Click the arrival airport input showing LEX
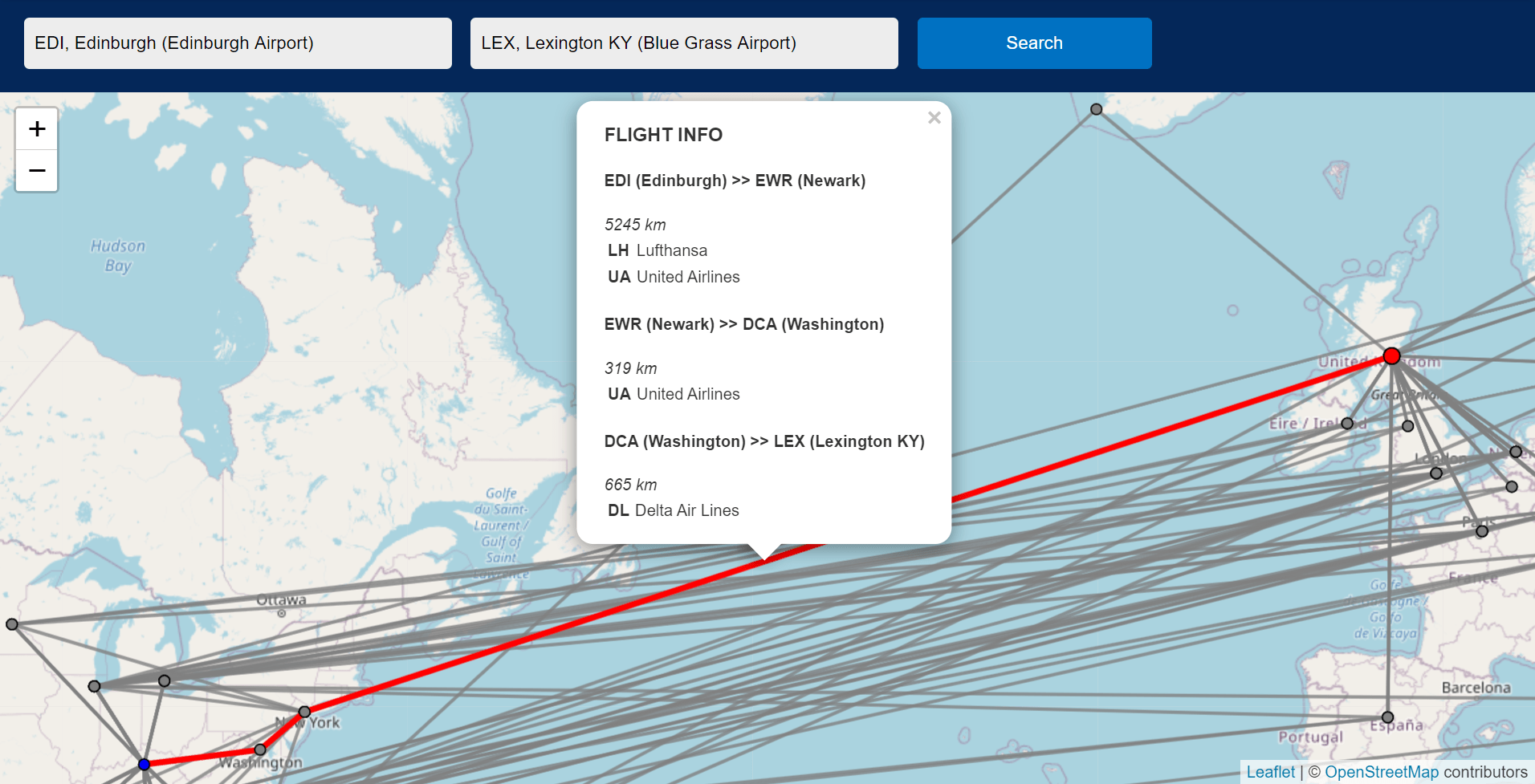The width and height of the screenshot is (1535, 784). [684, 43]
